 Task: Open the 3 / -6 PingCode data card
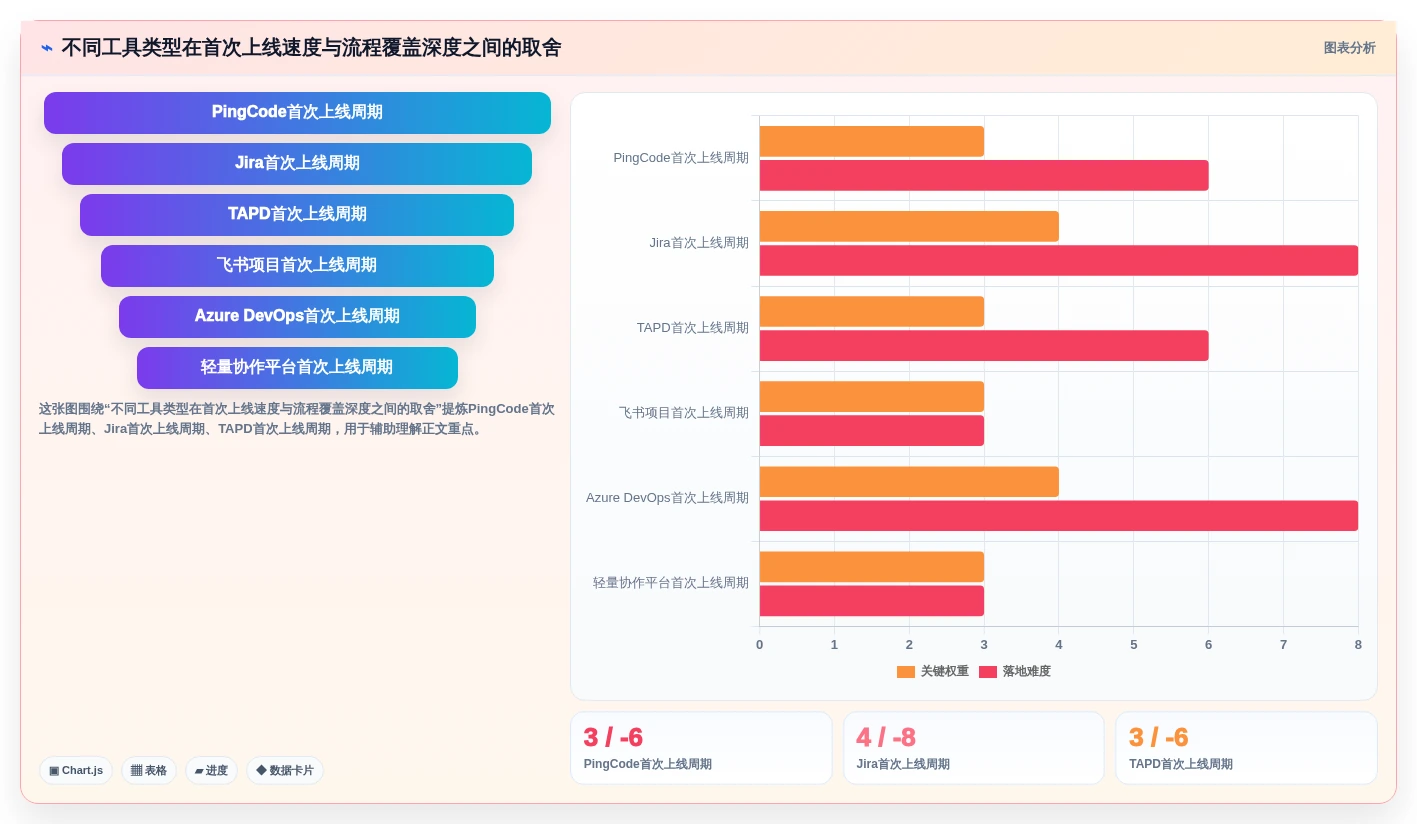click(701, 748)
